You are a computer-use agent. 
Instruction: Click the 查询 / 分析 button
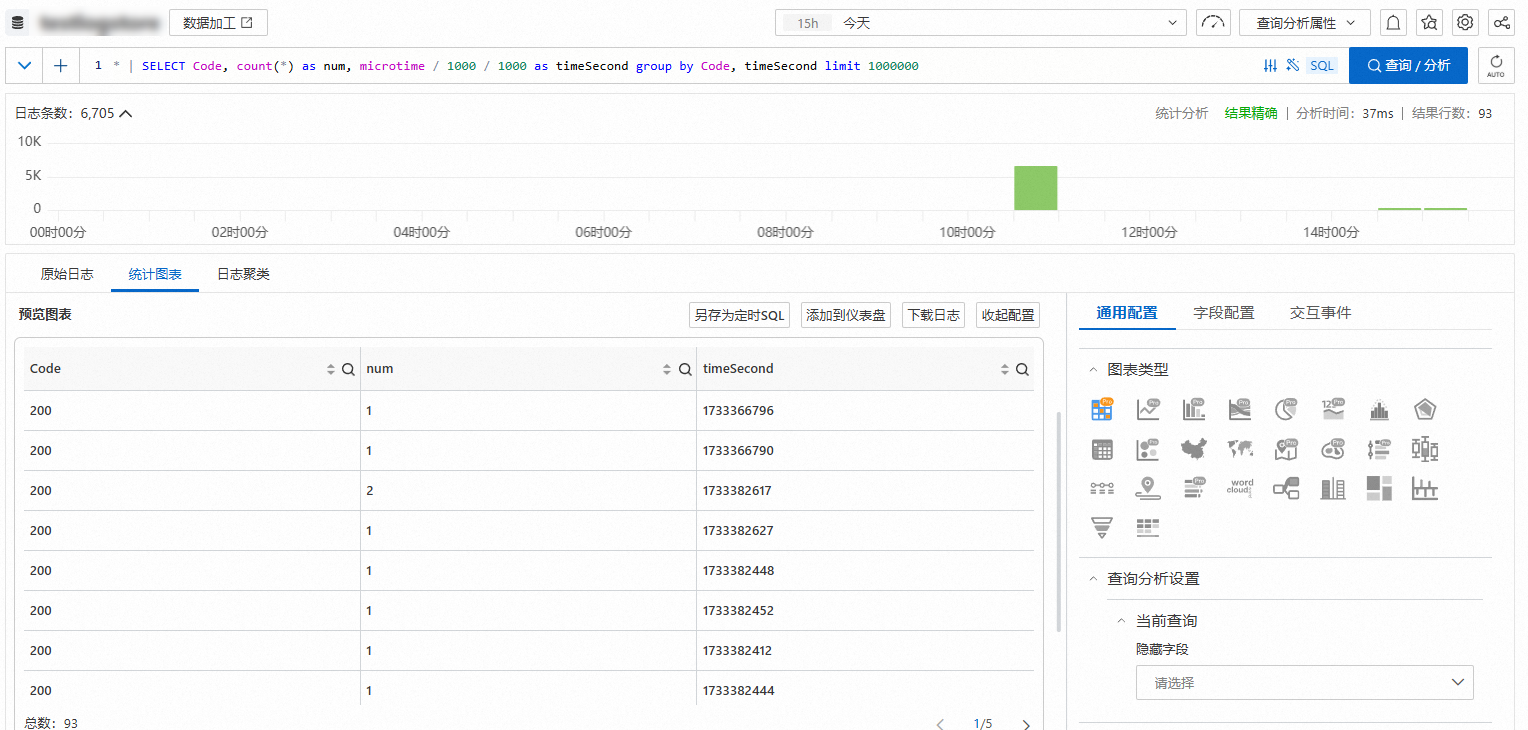pos(1408,66)
